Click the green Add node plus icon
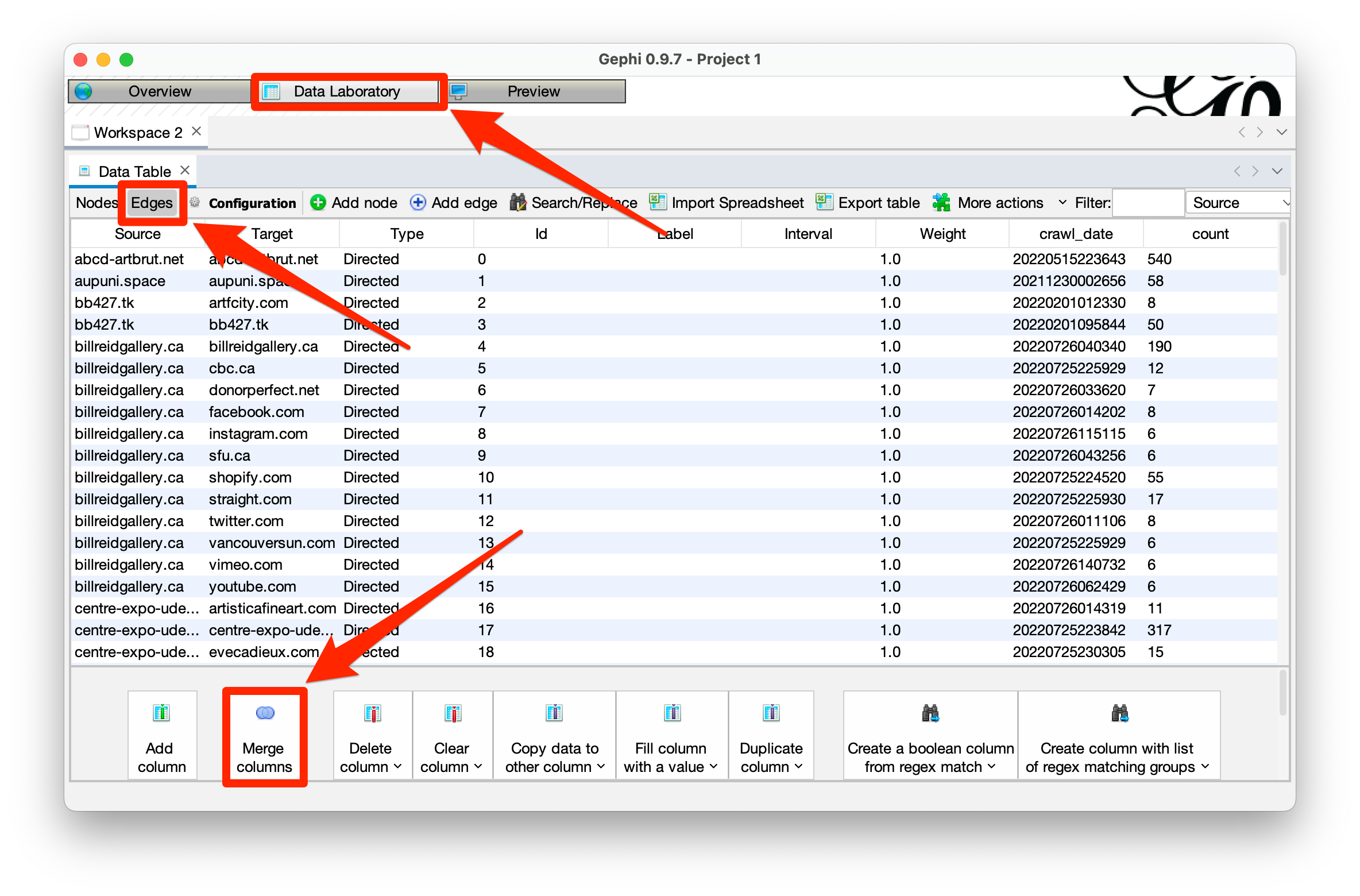Viewport: 1360px width, 896px height. [318, 203]
